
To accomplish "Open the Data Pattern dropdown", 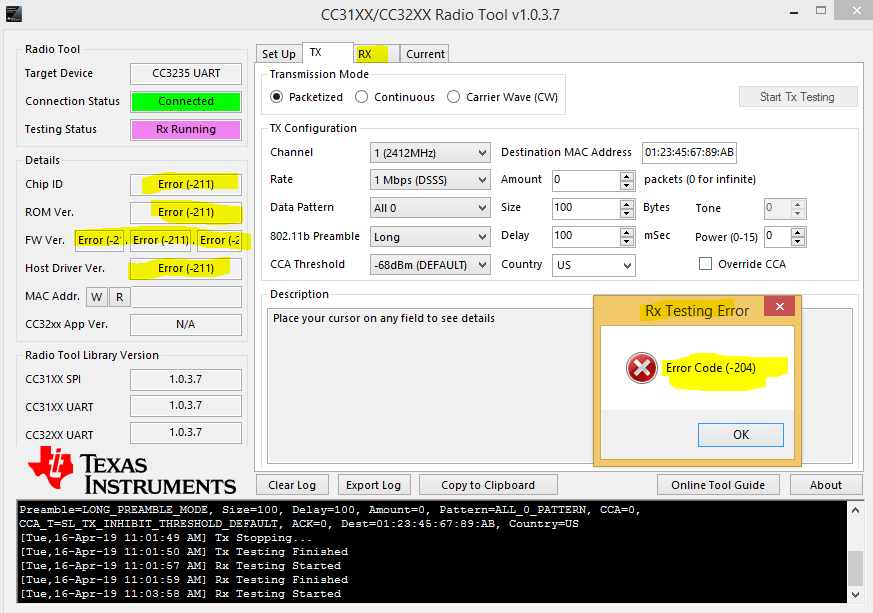I will click(430, 208).
